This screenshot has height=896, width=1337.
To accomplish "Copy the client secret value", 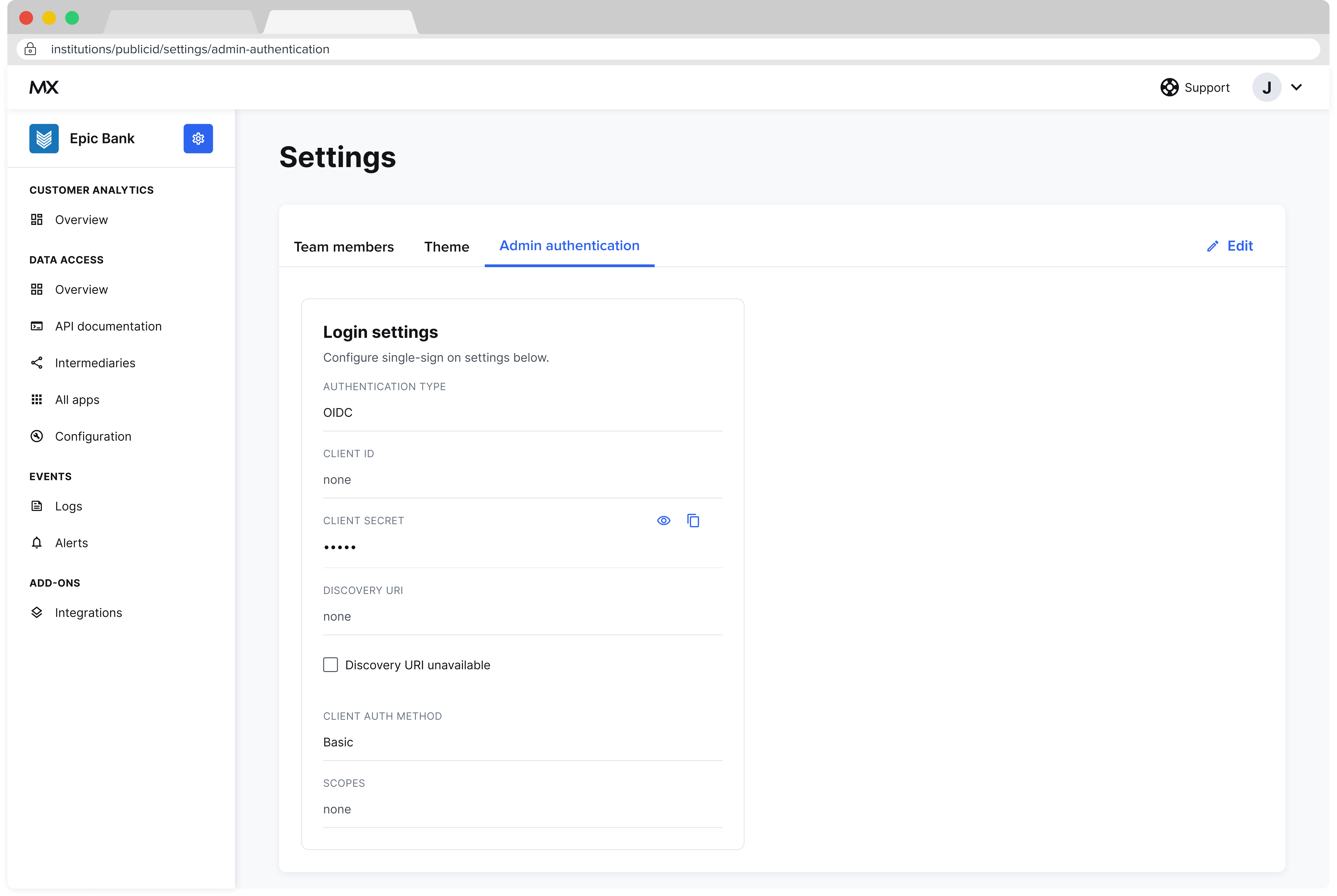I will tap(694, 521).
